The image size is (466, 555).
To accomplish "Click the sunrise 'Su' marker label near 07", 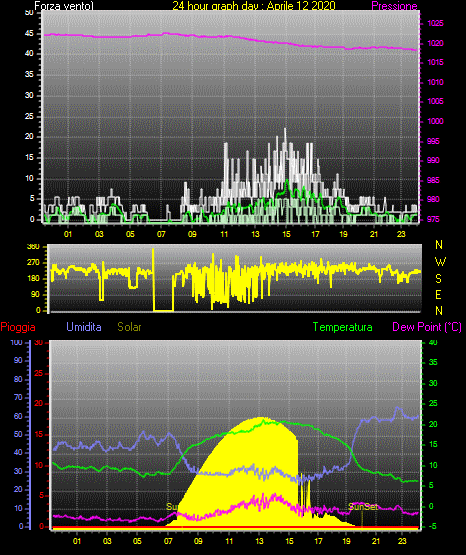I will (172, 507).
